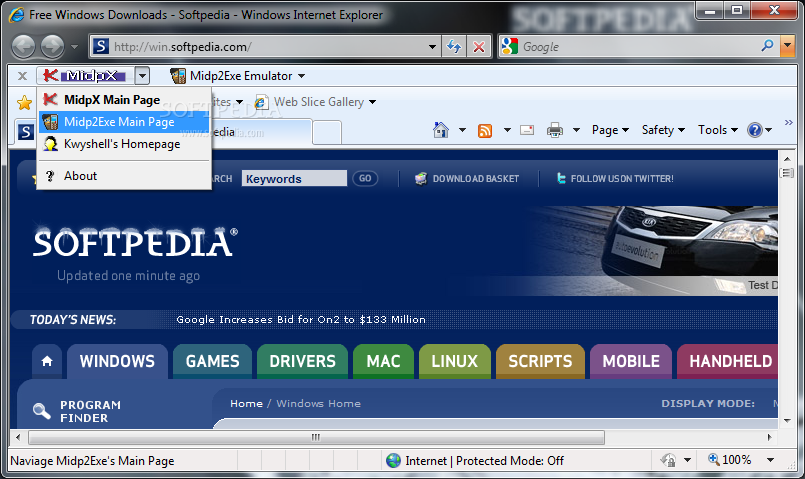805x479 pixels.
Task: Open the Midp2Exe Emulator menu
Action: tap(238, 76)
